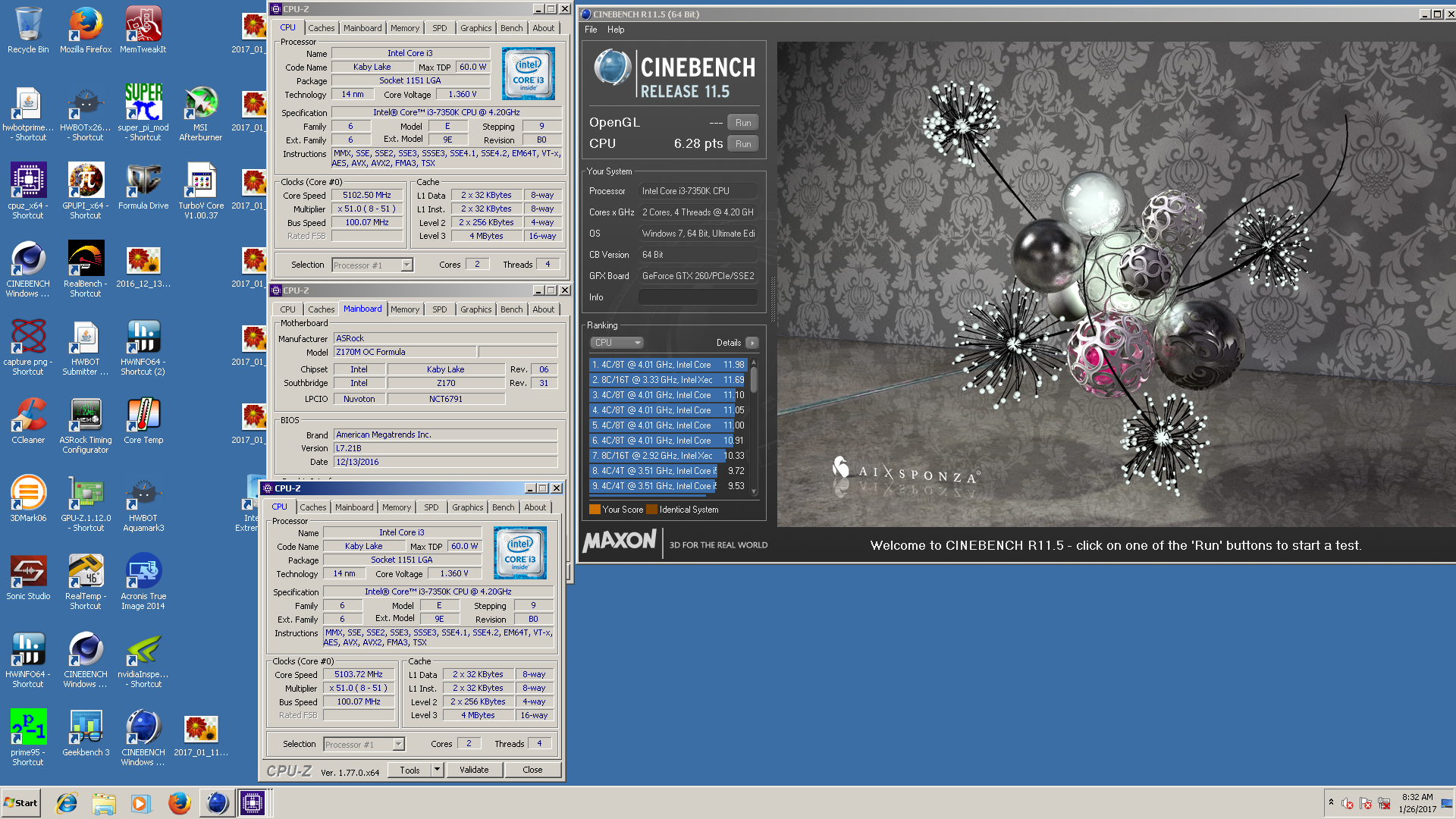Open the MemTweakIt desktop icon
This screenshot has width=1456, height=819.
tap(143, 30)
